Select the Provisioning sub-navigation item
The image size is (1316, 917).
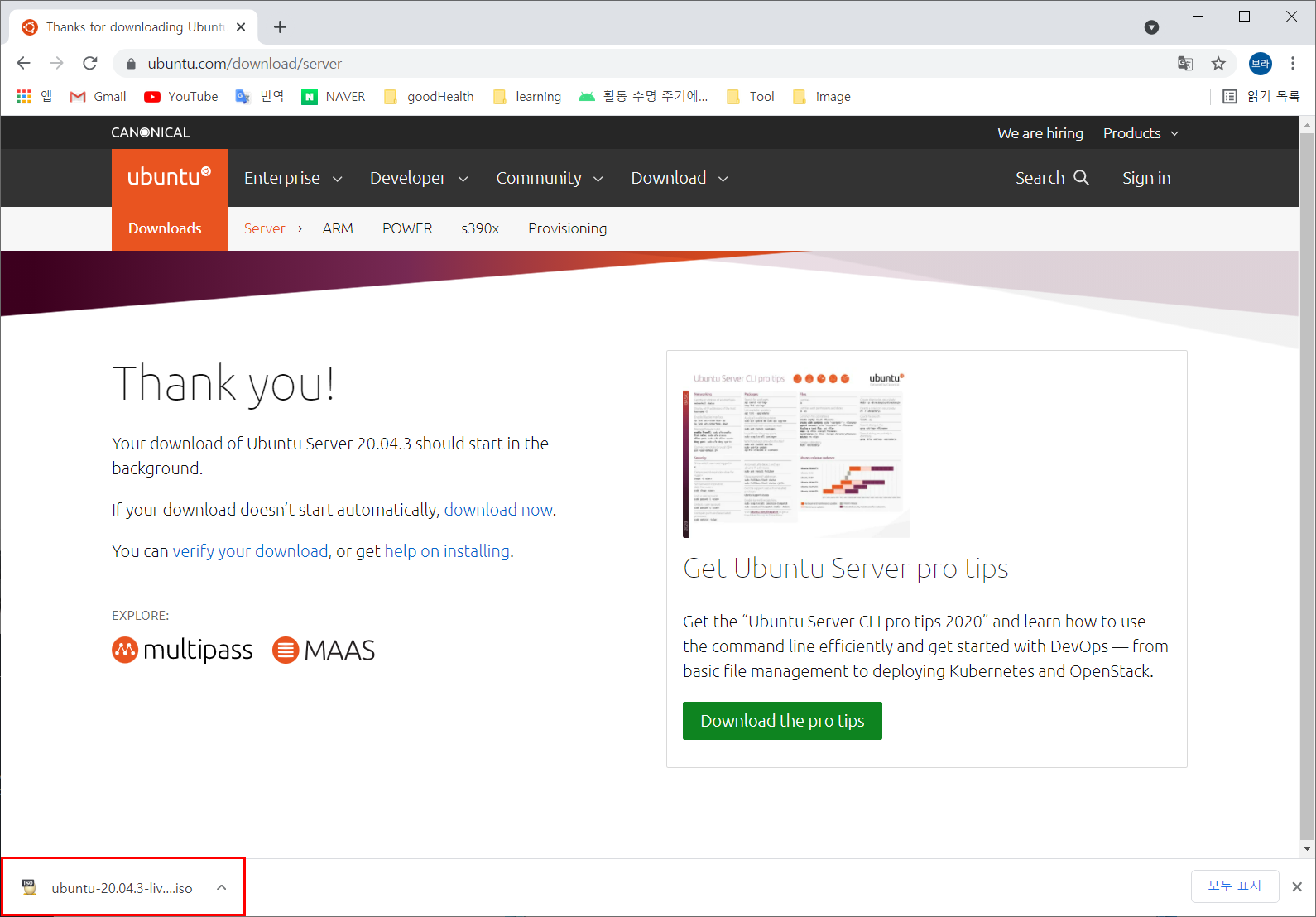point(568,228)
